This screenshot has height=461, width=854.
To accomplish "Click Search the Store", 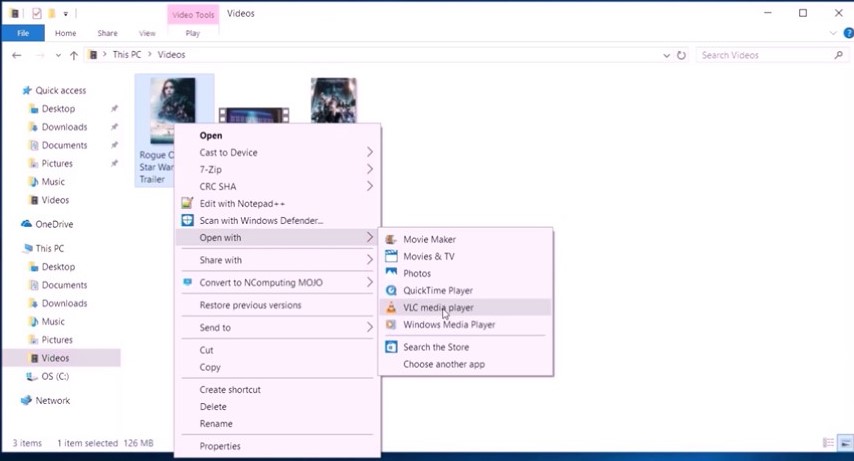I will click(x=465, y=347).
